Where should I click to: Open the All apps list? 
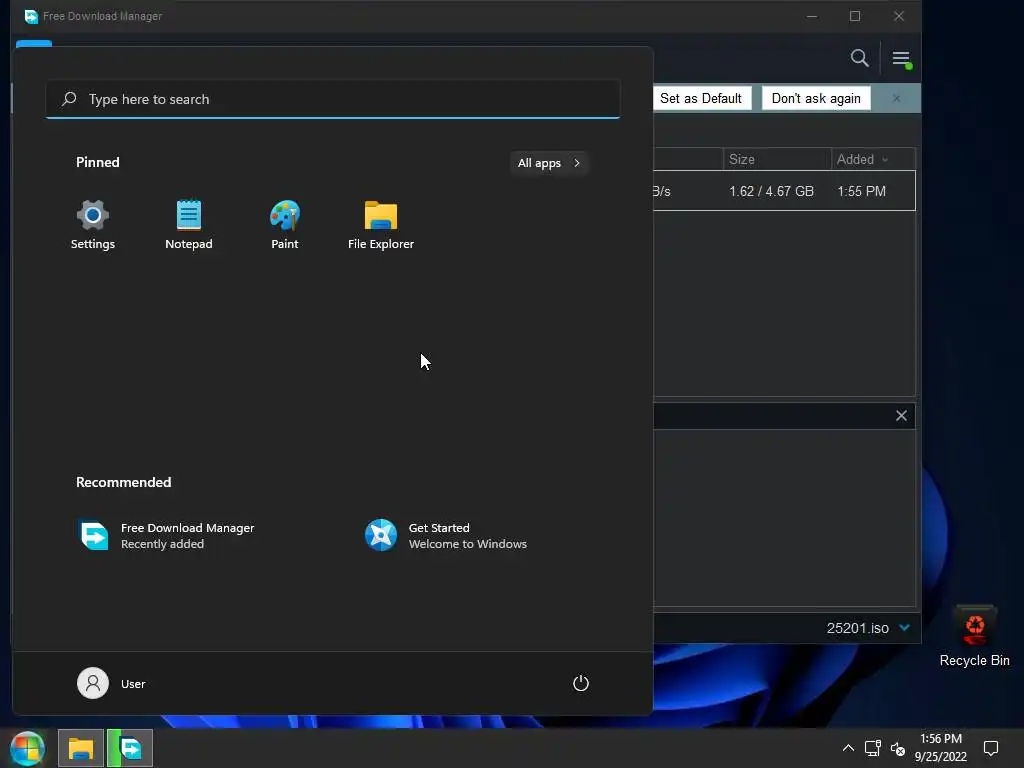549,163
